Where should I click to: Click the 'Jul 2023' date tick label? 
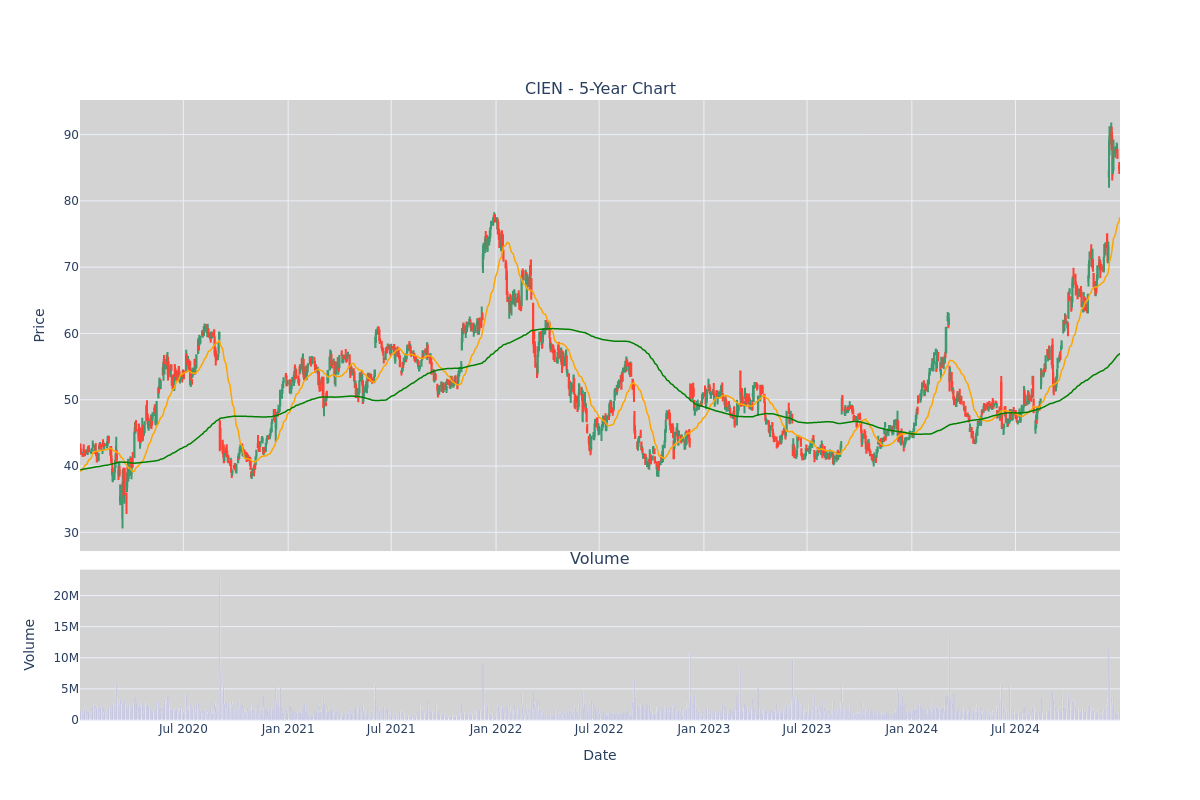[x=807, y=729]
